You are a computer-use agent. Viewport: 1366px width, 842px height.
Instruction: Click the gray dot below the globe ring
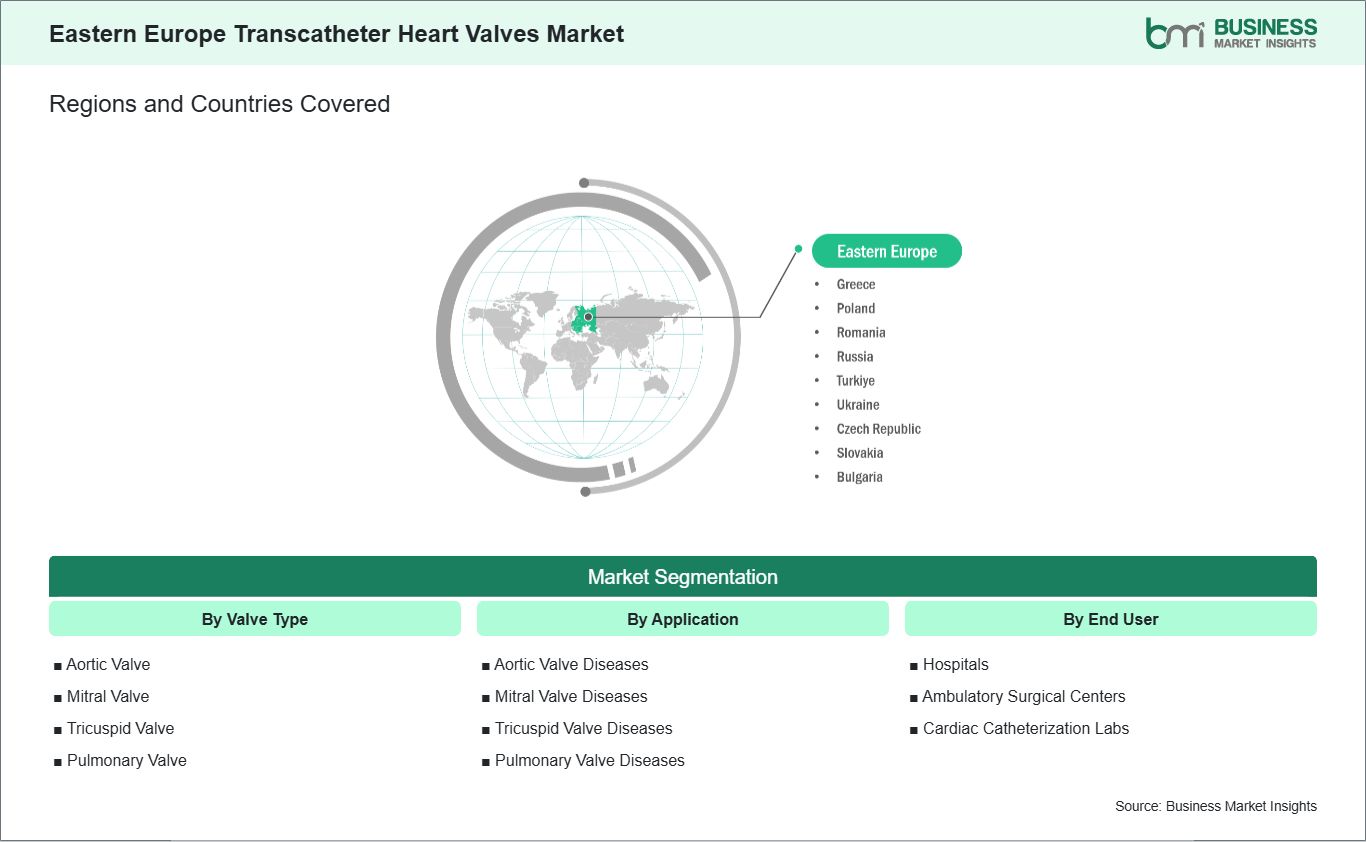pyautogui.click(x=585, y=491)
